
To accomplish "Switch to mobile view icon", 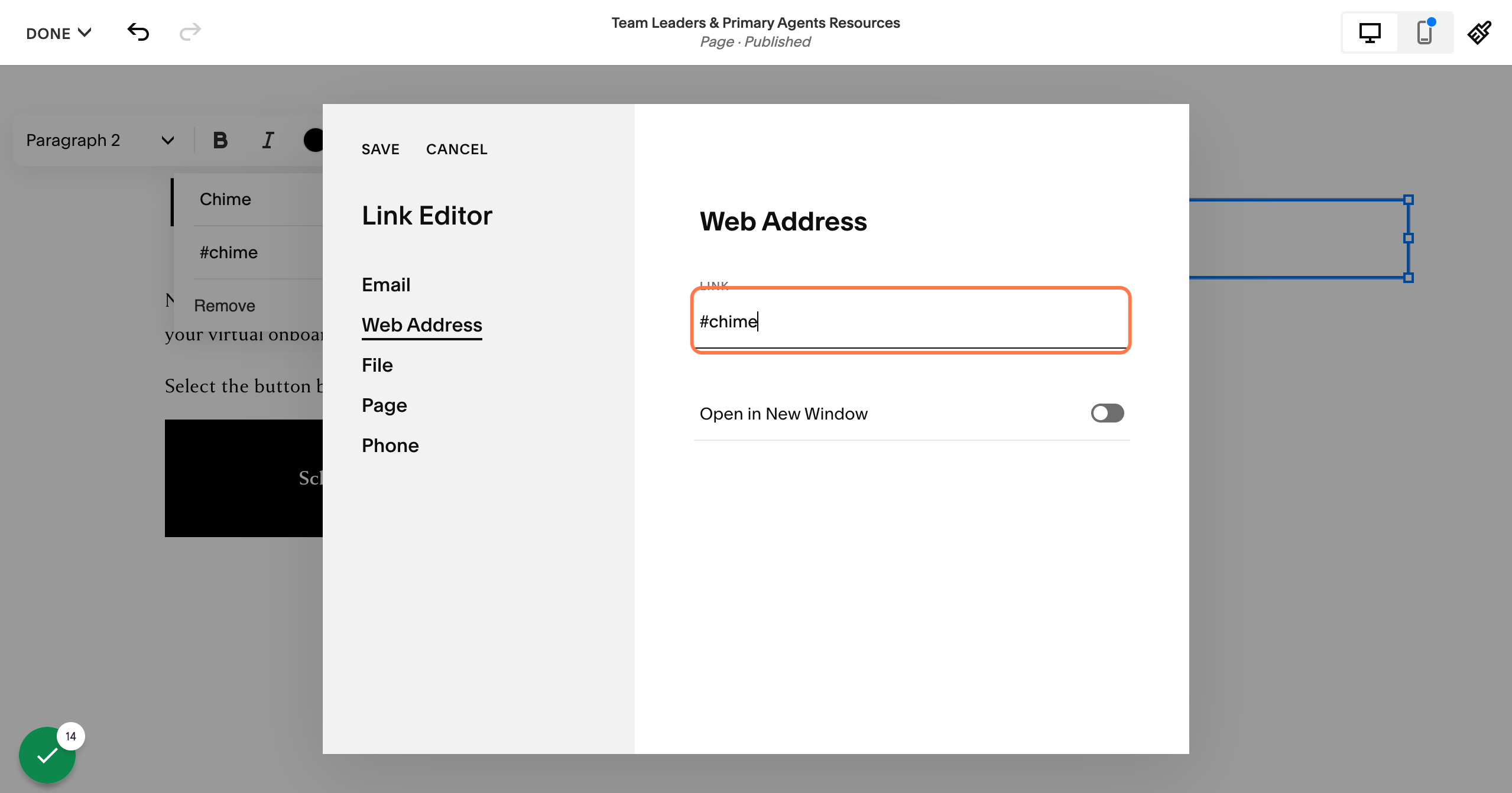I will [1425, 33].
